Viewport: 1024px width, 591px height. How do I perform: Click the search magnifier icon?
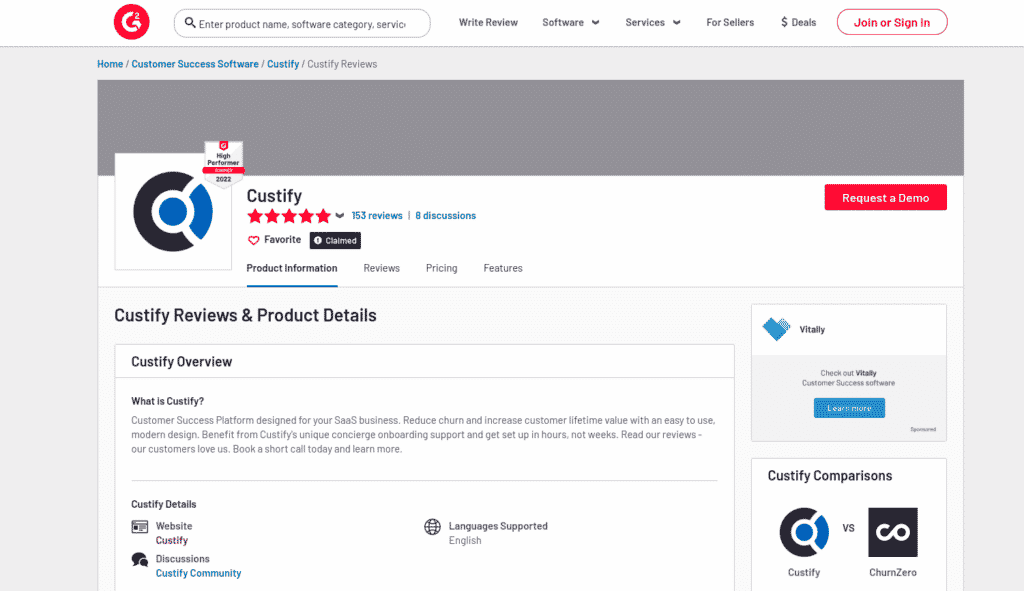(189, 23)
